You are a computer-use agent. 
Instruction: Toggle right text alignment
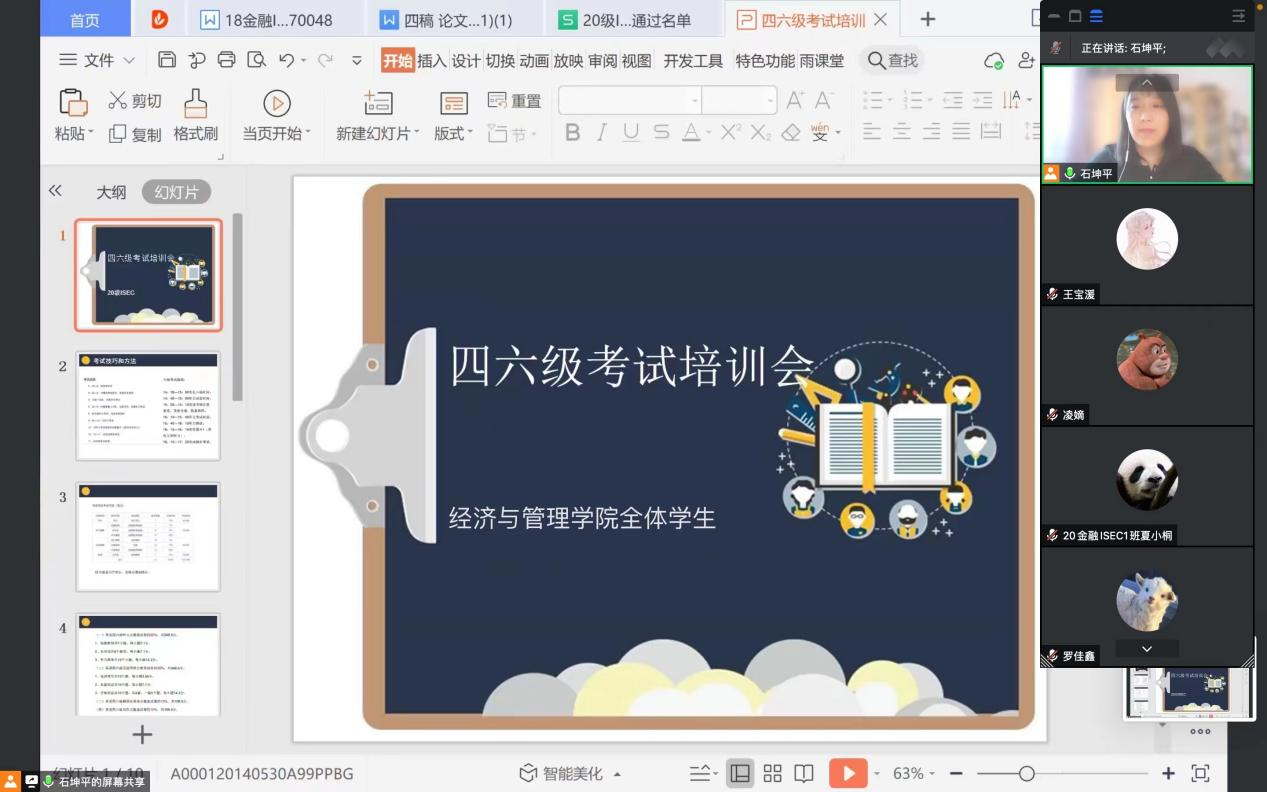click(x=932, y=131)
